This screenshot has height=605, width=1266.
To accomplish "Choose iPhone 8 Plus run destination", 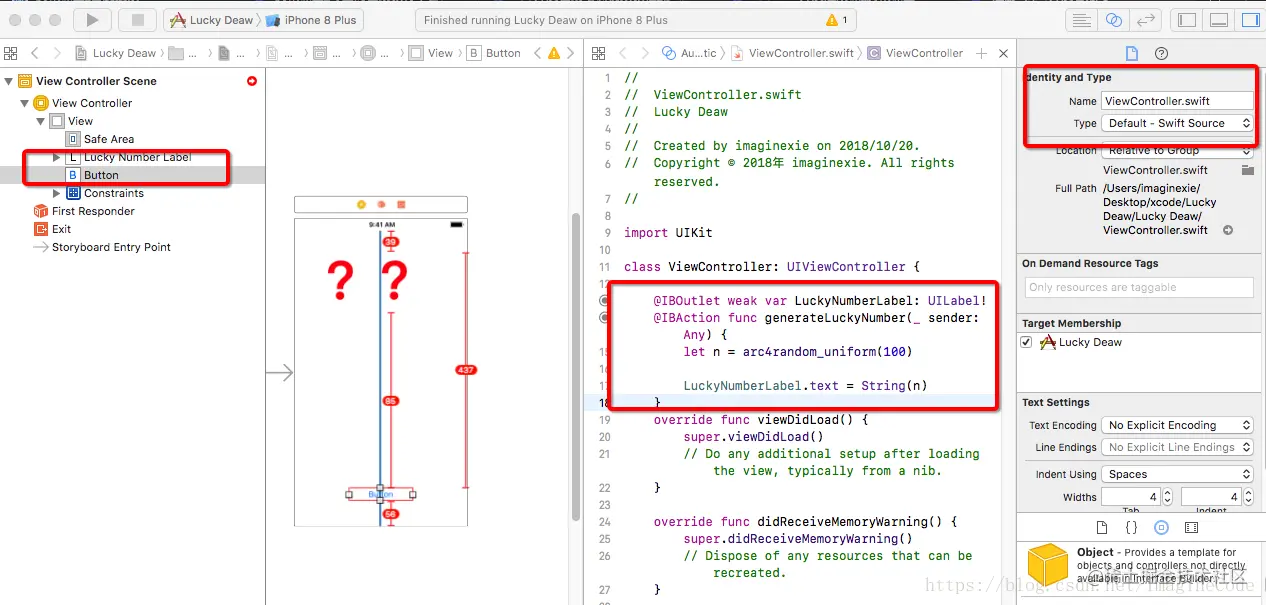I will (x=310, y=20).
